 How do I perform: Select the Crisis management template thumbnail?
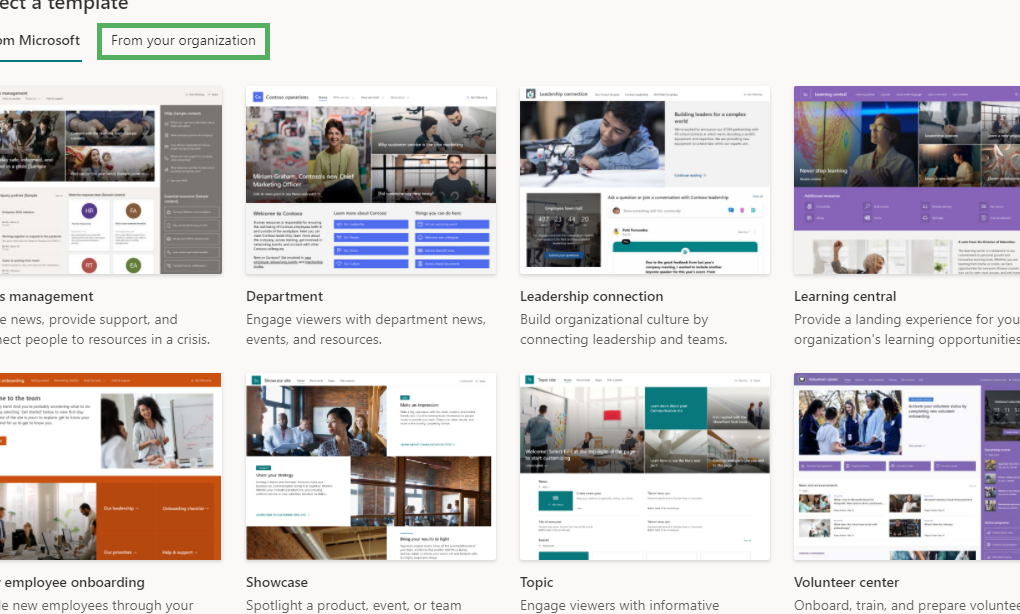coord(110,180)
